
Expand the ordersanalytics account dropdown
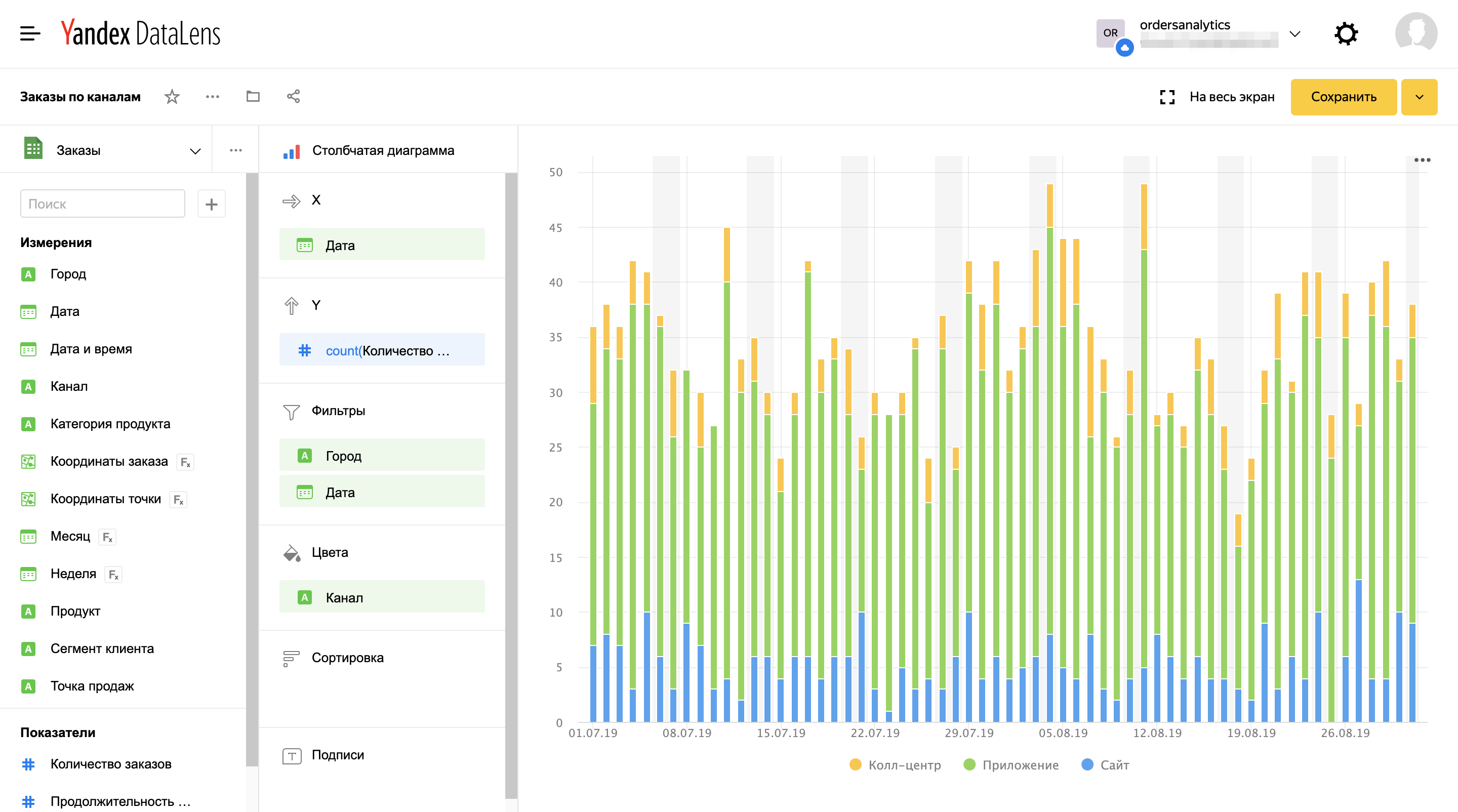coord(1295,34)
